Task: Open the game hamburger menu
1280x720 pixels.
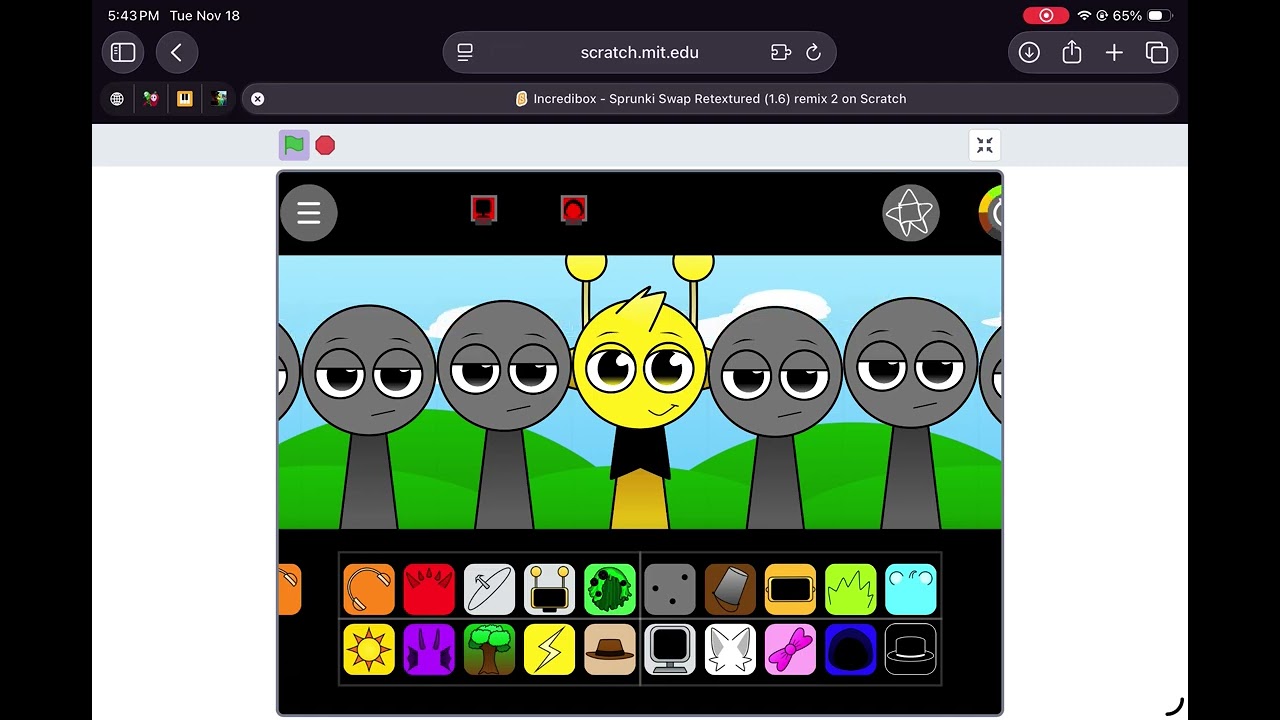Action: [x=309, y=213]
